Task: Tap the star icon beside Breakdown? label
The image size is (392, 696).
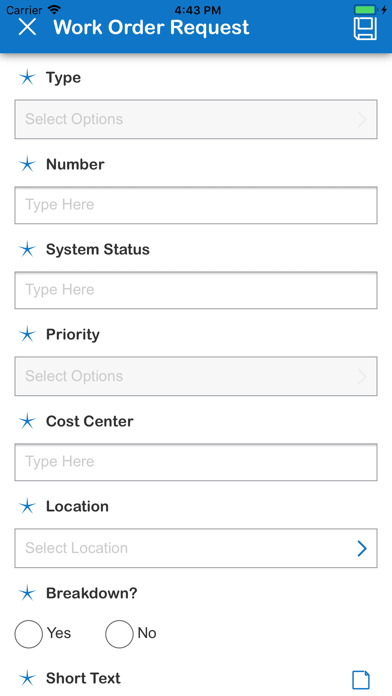Action: click(x=27, y=593)
